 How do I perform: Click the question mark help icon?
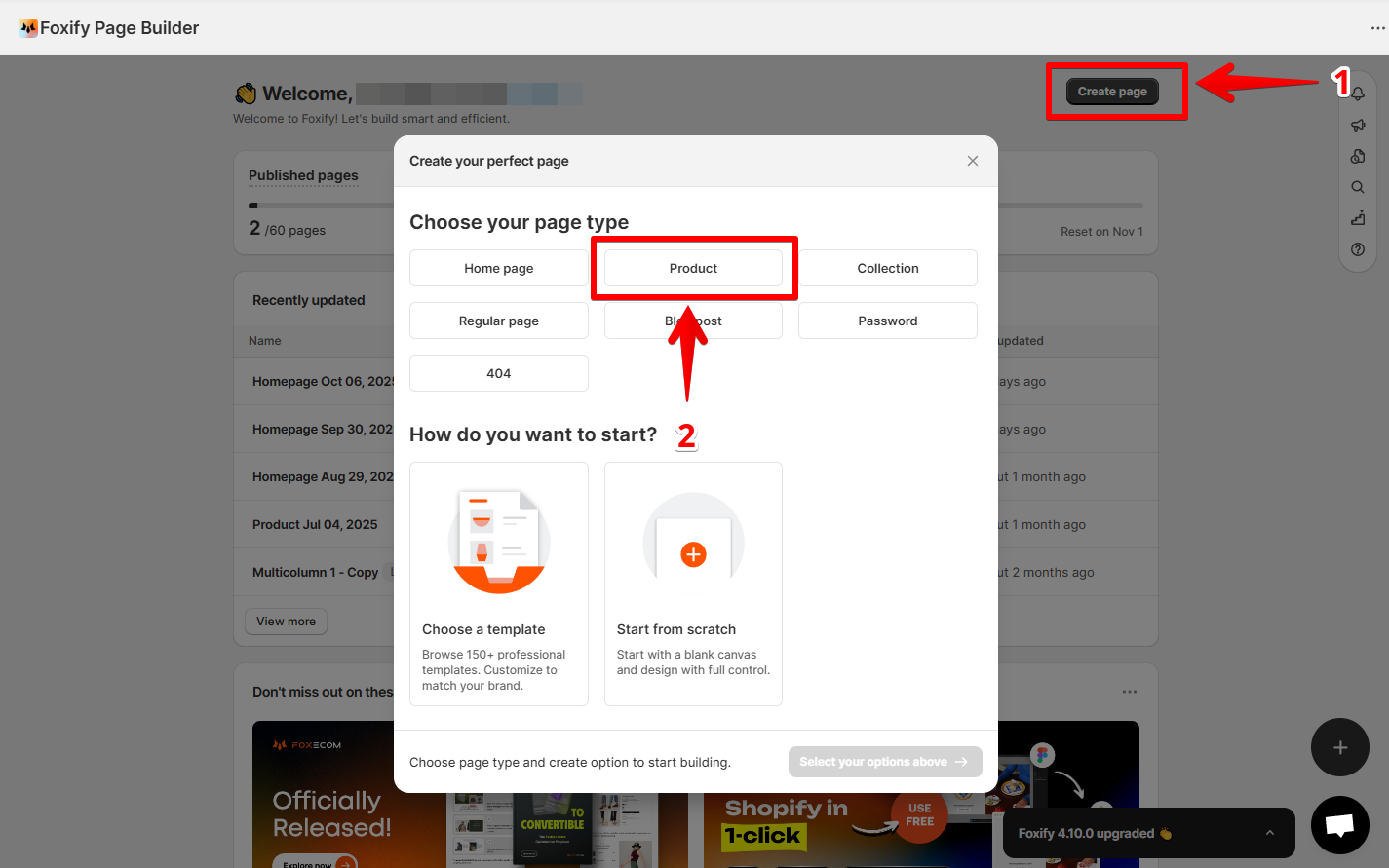click(1358, 249)
